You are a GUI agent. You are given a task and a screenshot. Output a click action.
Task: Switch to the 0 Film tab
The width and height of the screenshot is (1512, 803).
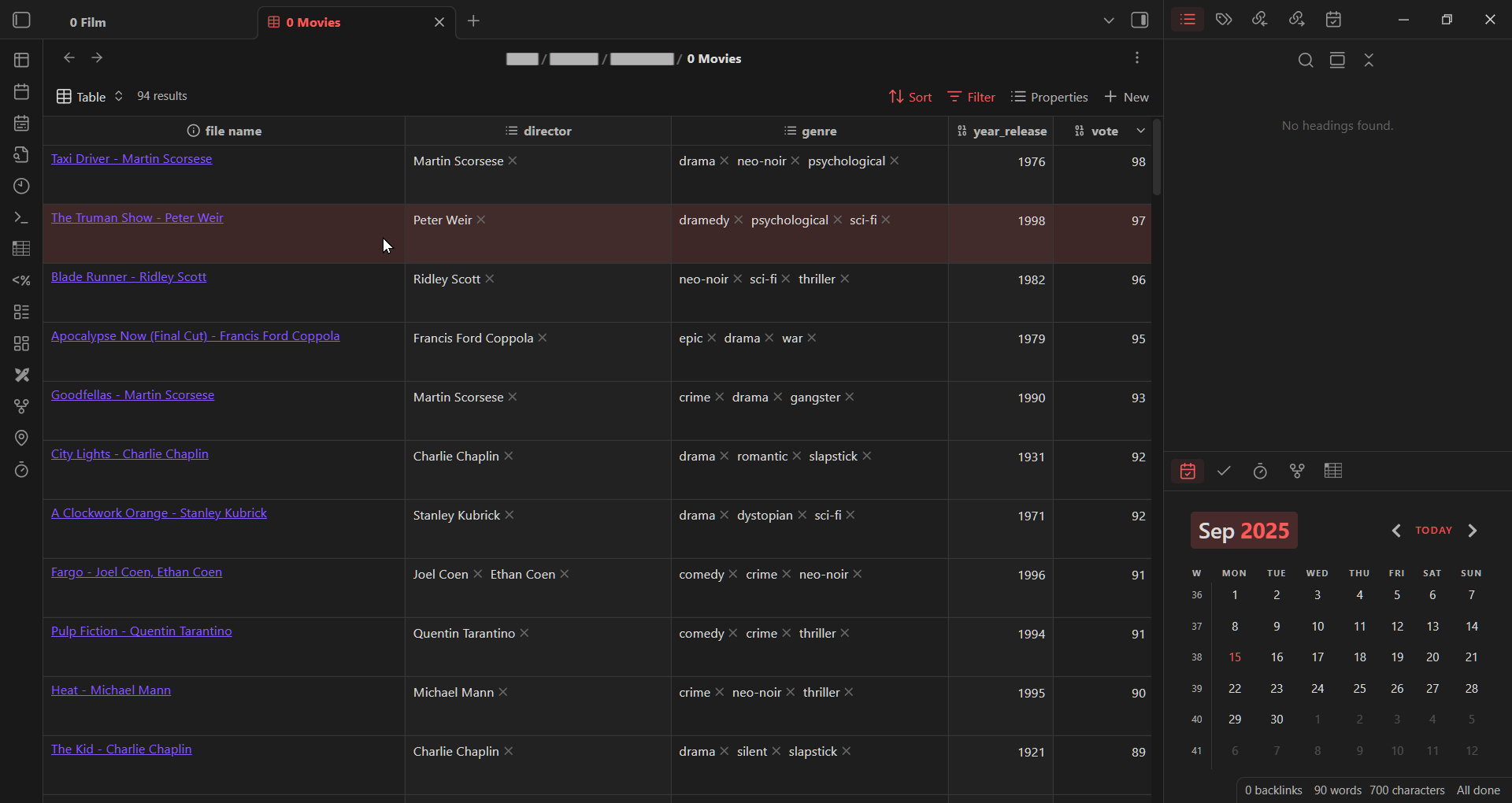[88, 22]
